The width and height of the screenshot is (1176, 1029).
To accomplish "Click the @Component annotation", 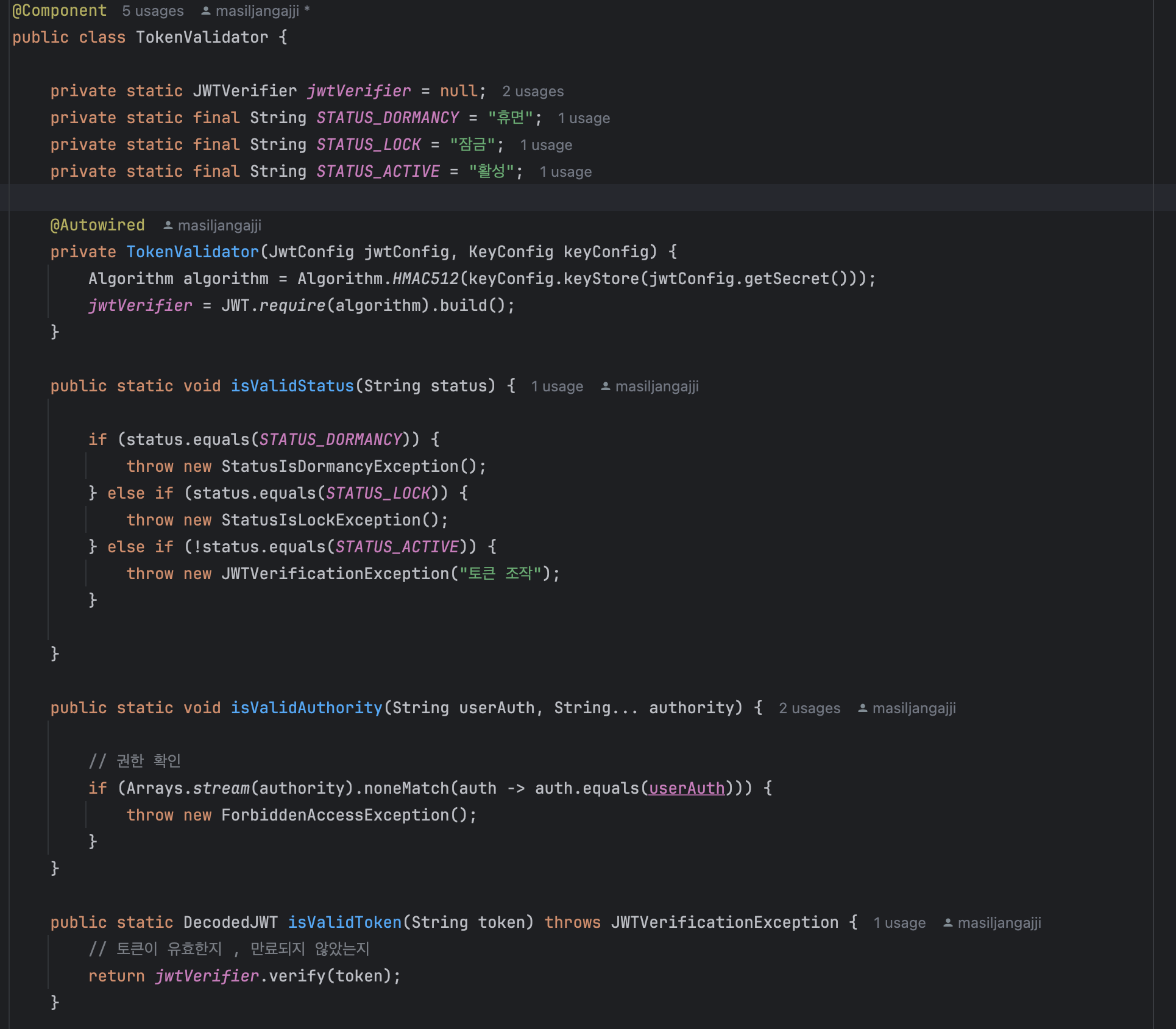I will 59,11.
